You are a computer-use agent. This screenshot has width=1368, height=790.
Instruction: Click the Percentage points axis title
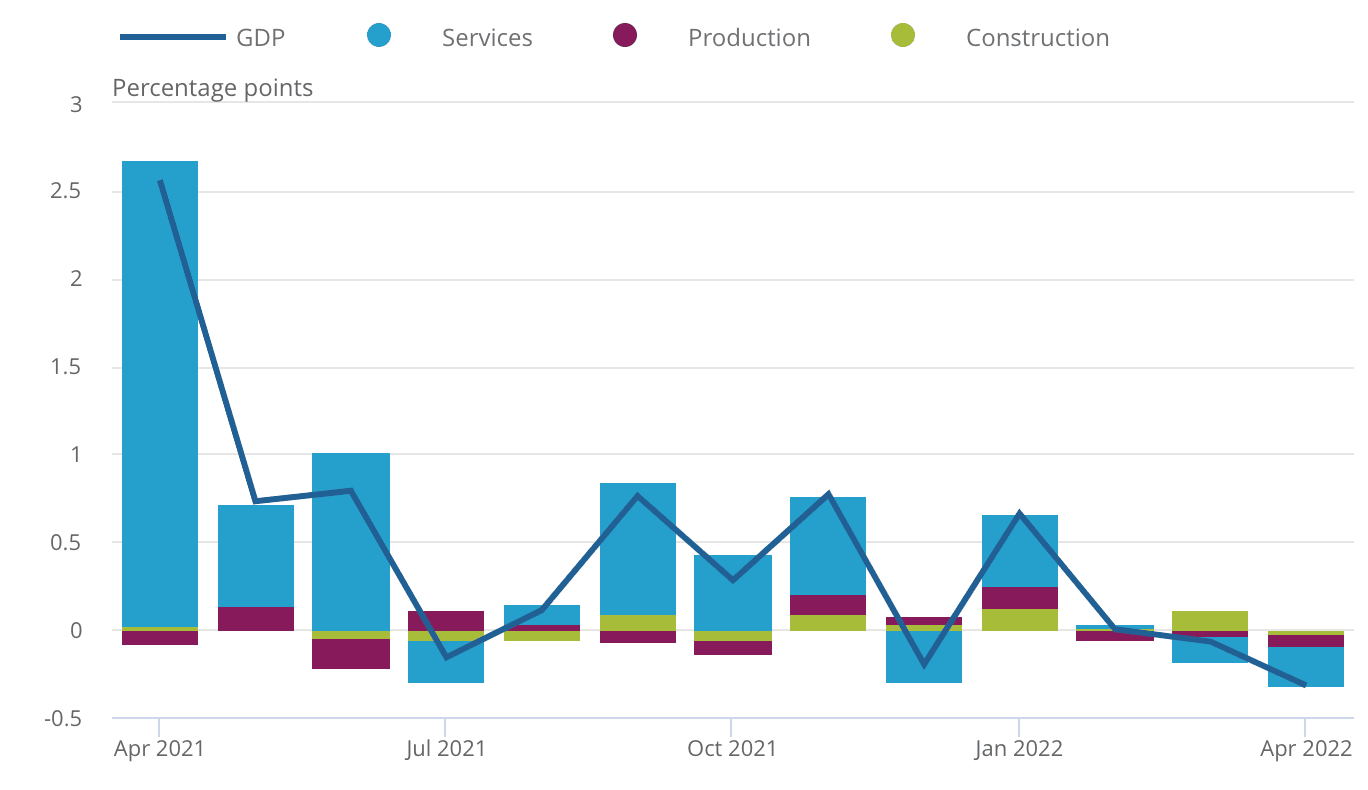click(x=212, y=88)
